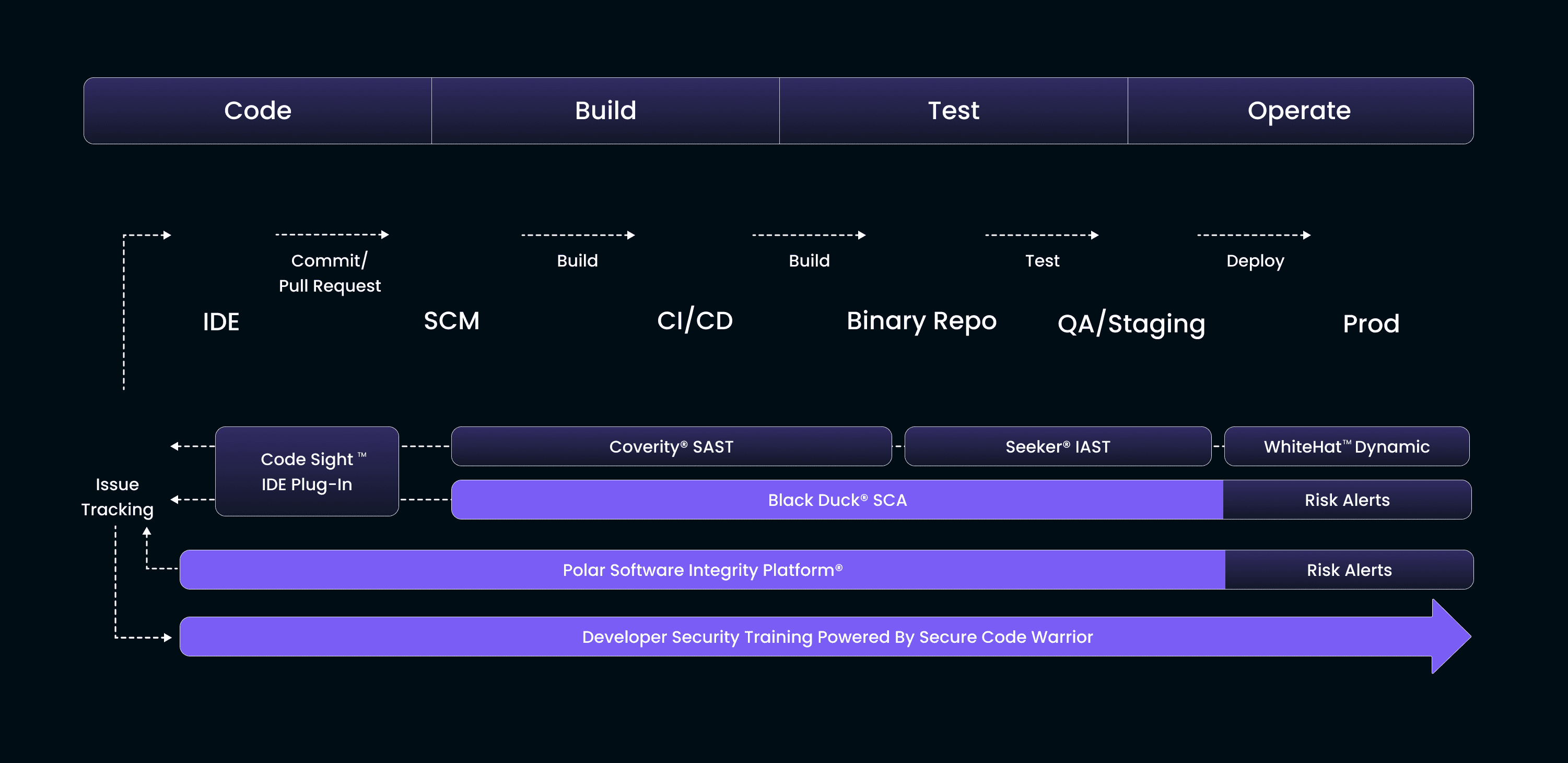This screenshot has width=1568, height=763.
Task: Click the QA/Staging stage label
Action: coord(1131,323)
